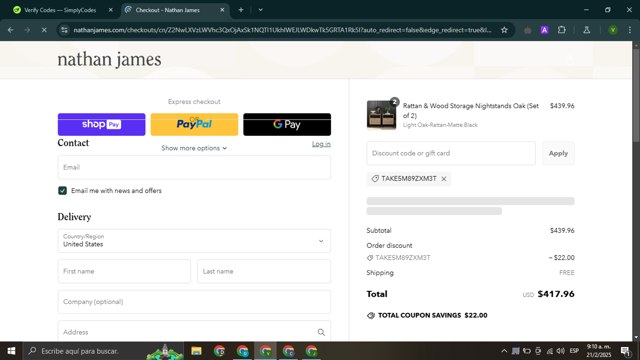This screenshot has width=640, height=360.
Task: Click the tag icon in the applied code chip
Action: 375,179
